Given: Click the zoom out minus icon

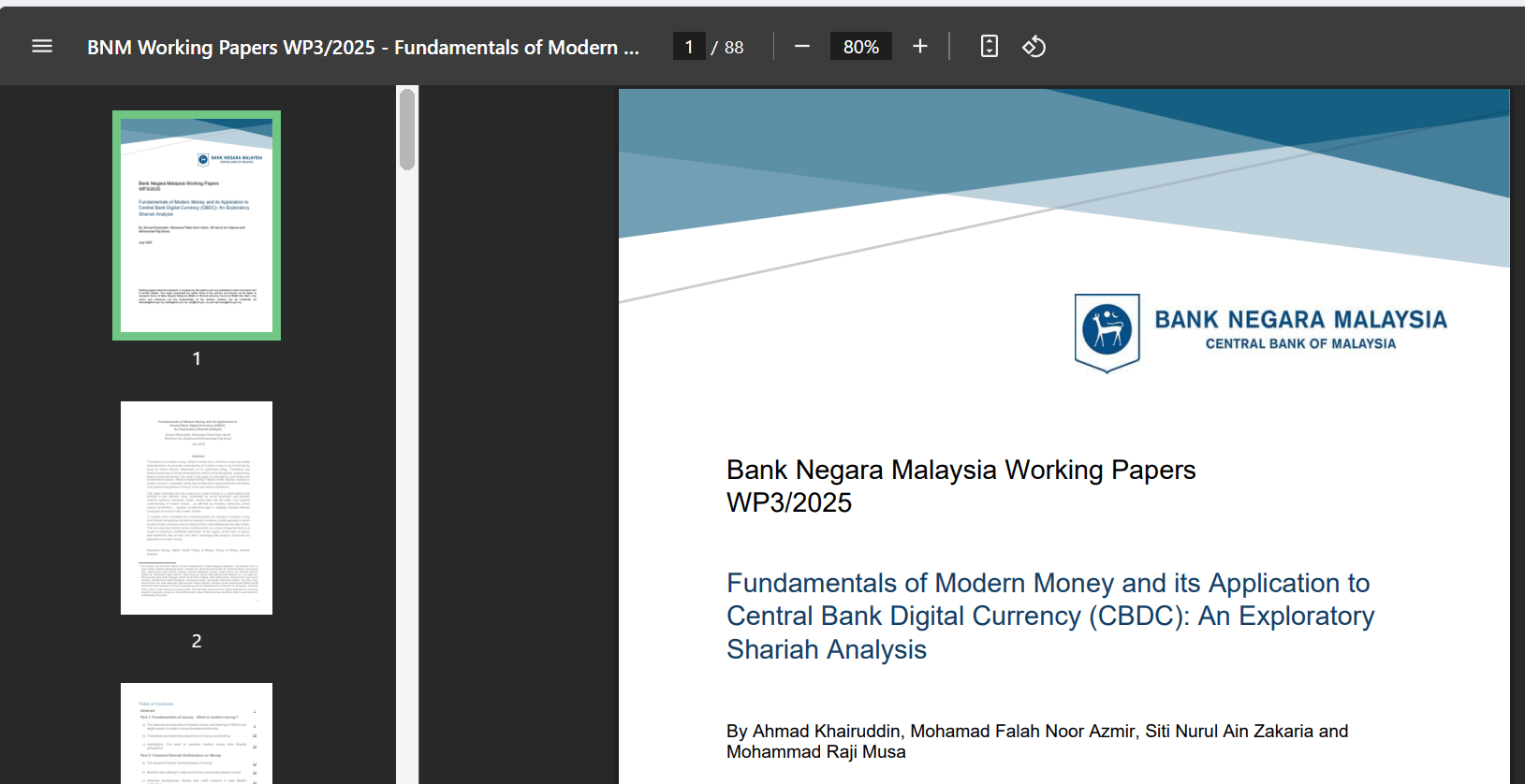Looking at the screenshot, I should [x=802, y=47].
